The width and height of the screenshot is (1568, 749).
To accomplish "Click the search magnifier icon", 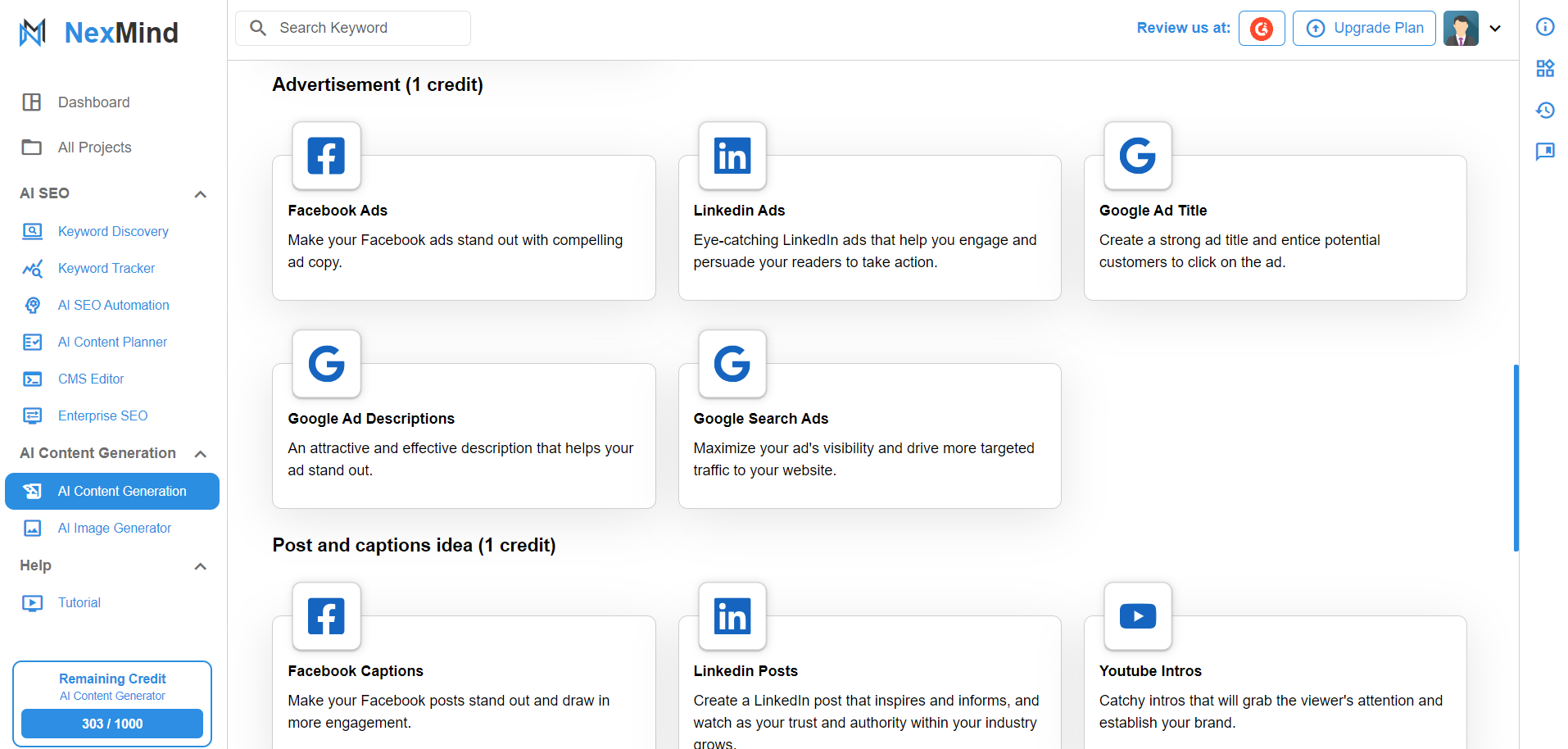I will [x=258, y=28].
